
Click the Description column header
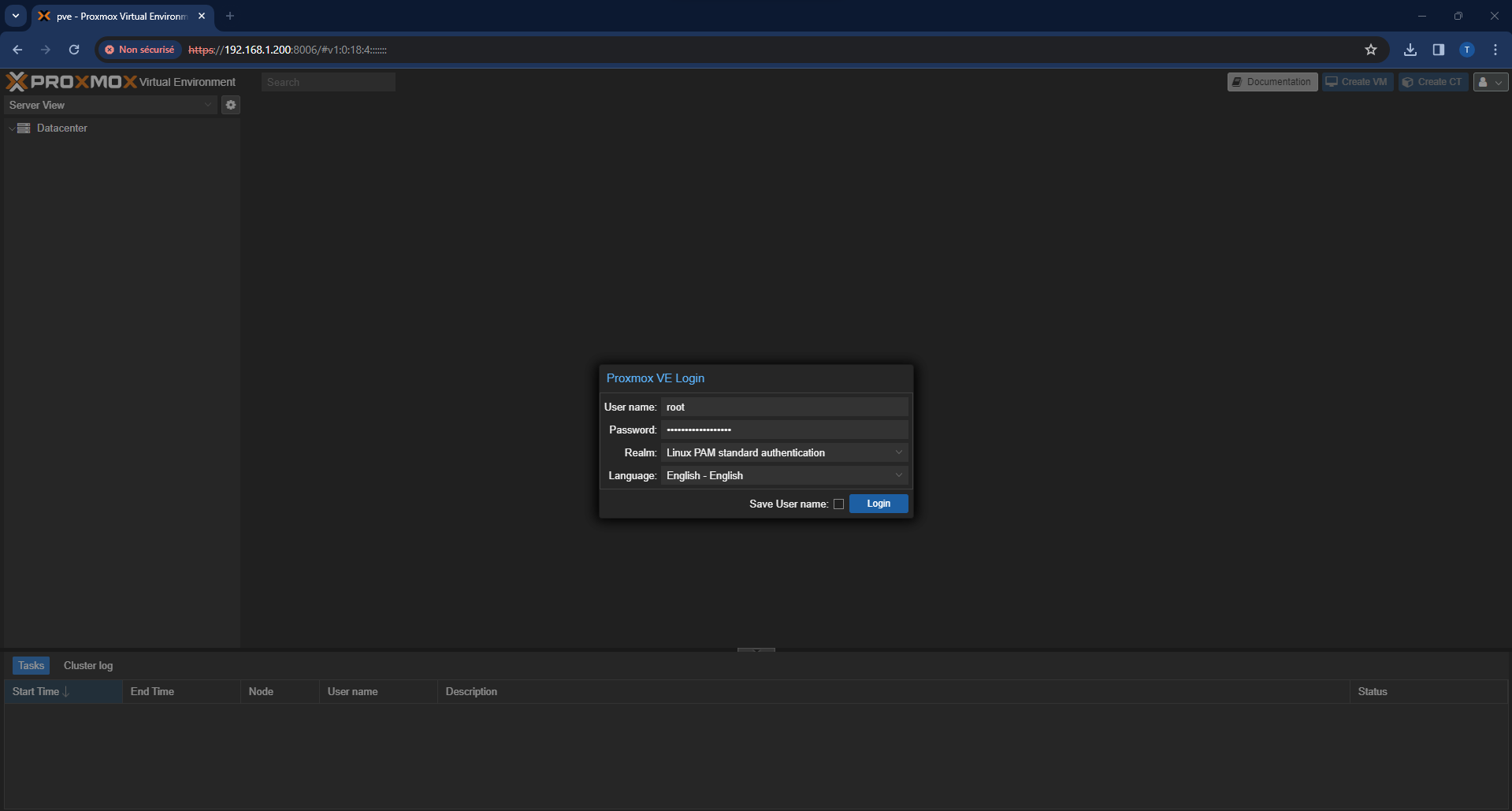click(893, 691)
